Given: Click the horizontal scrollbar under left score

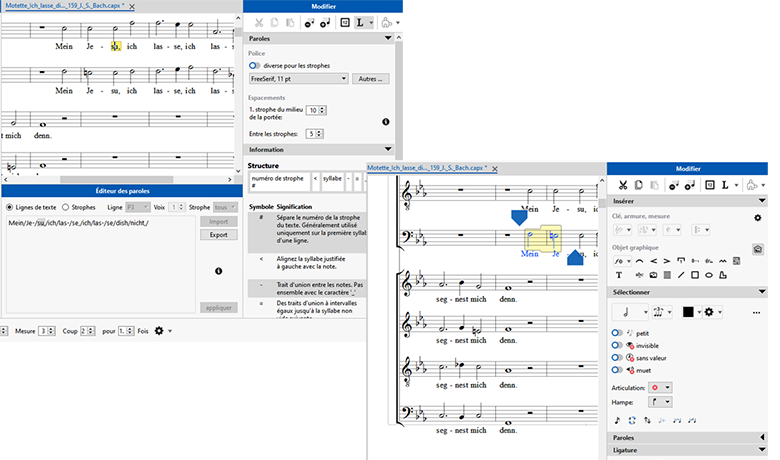Looking at the screenshot, I should click(119, 179).
